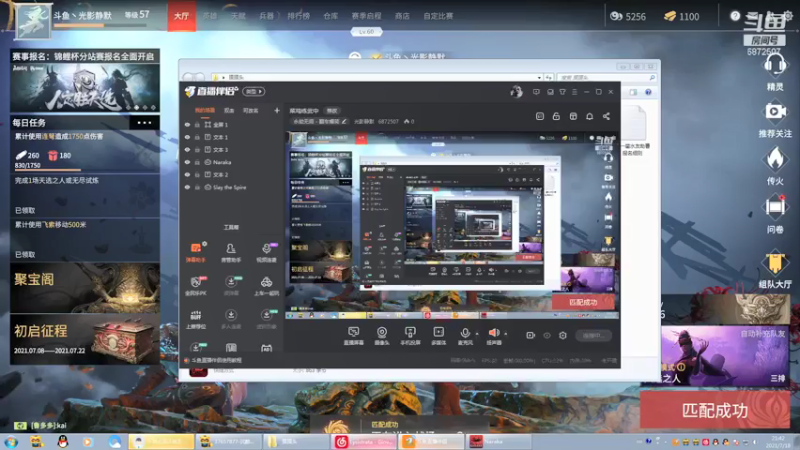Click the 修改 button beside stream status
The width and height of the screenshot is (800, 450).
click(x=332, y=111)
